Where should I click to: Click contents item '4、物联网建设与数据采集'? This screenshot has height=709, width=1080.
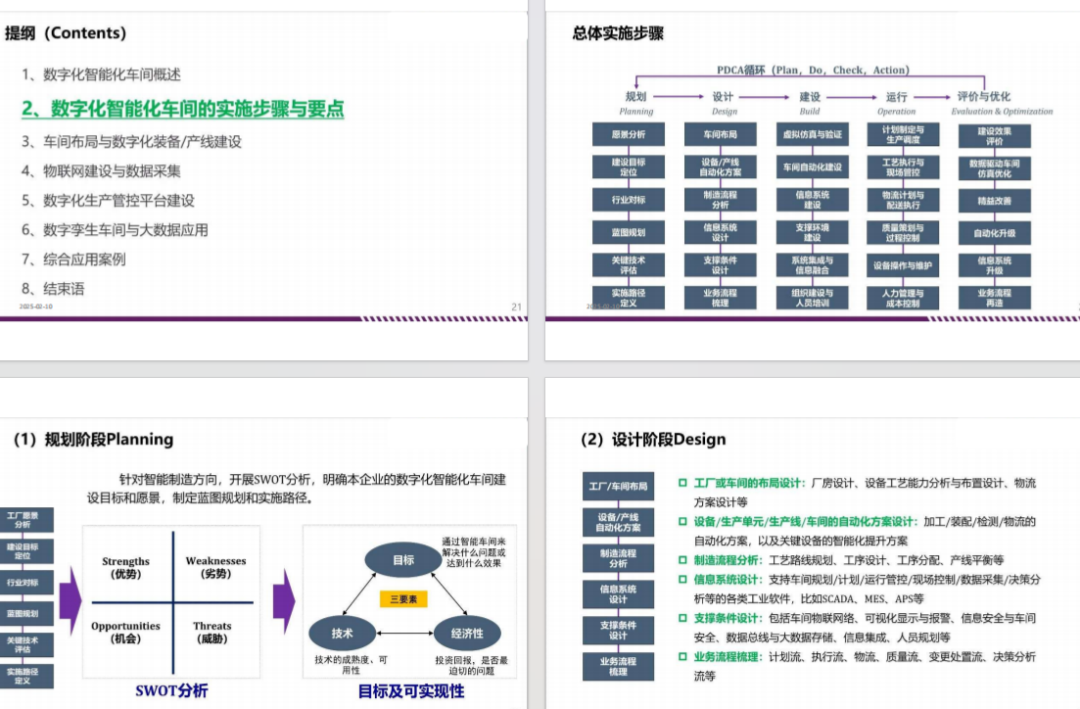(x=101, y=171)
